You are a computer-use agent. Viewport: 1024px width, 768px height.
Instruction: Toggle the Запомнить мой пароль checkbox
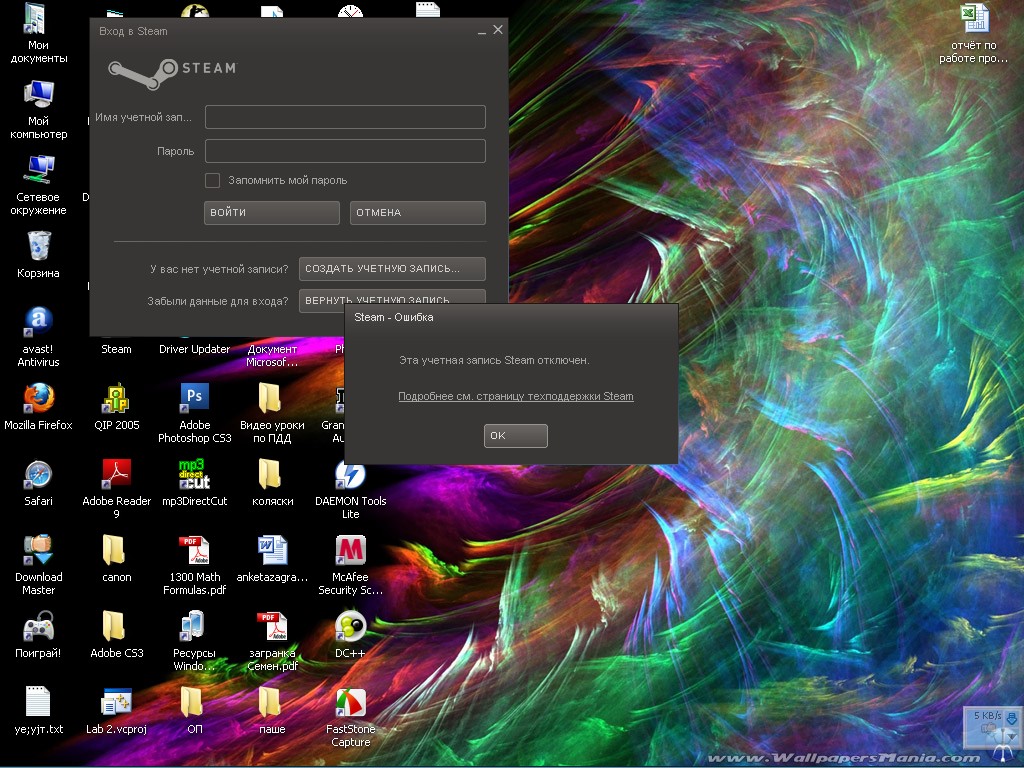point(212,180)
